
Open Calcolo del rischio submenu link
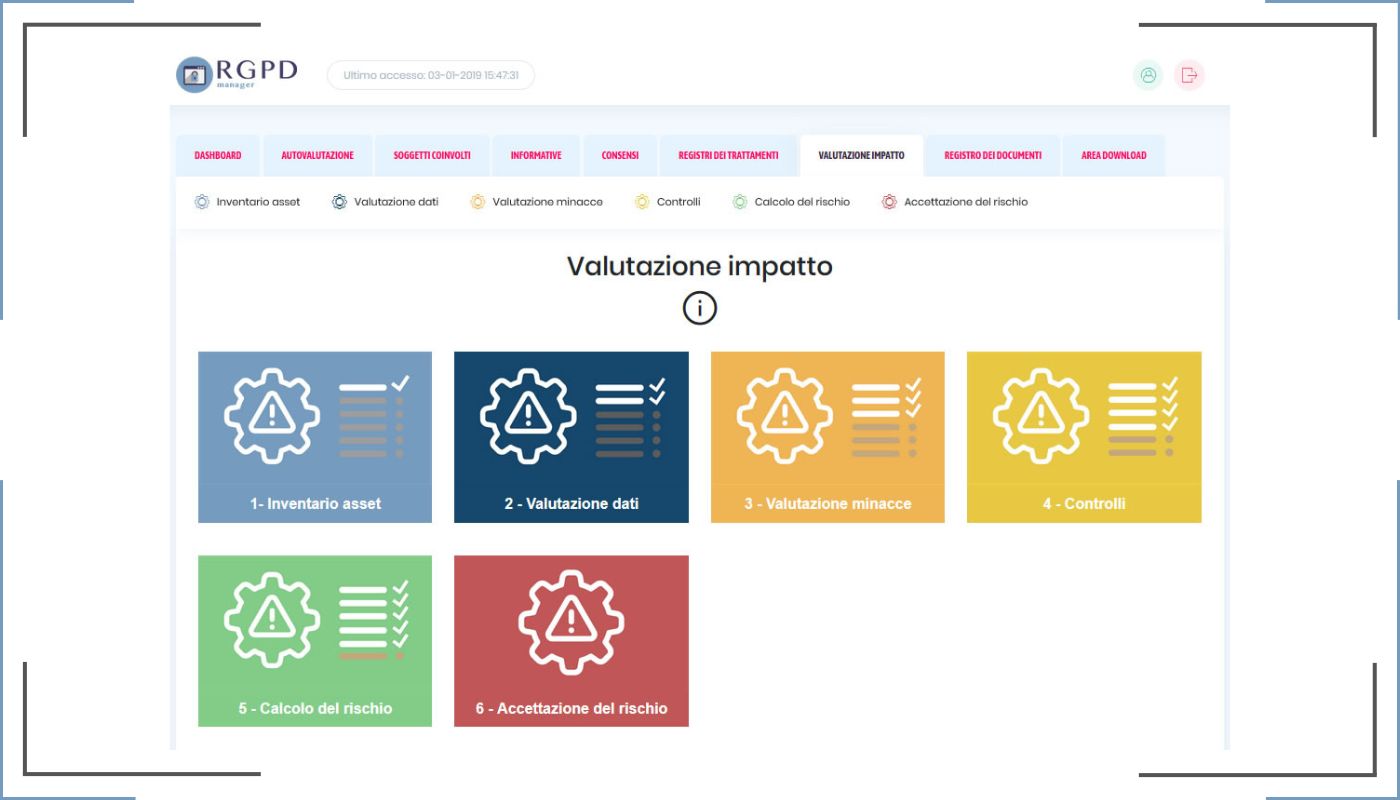[802, 202]
